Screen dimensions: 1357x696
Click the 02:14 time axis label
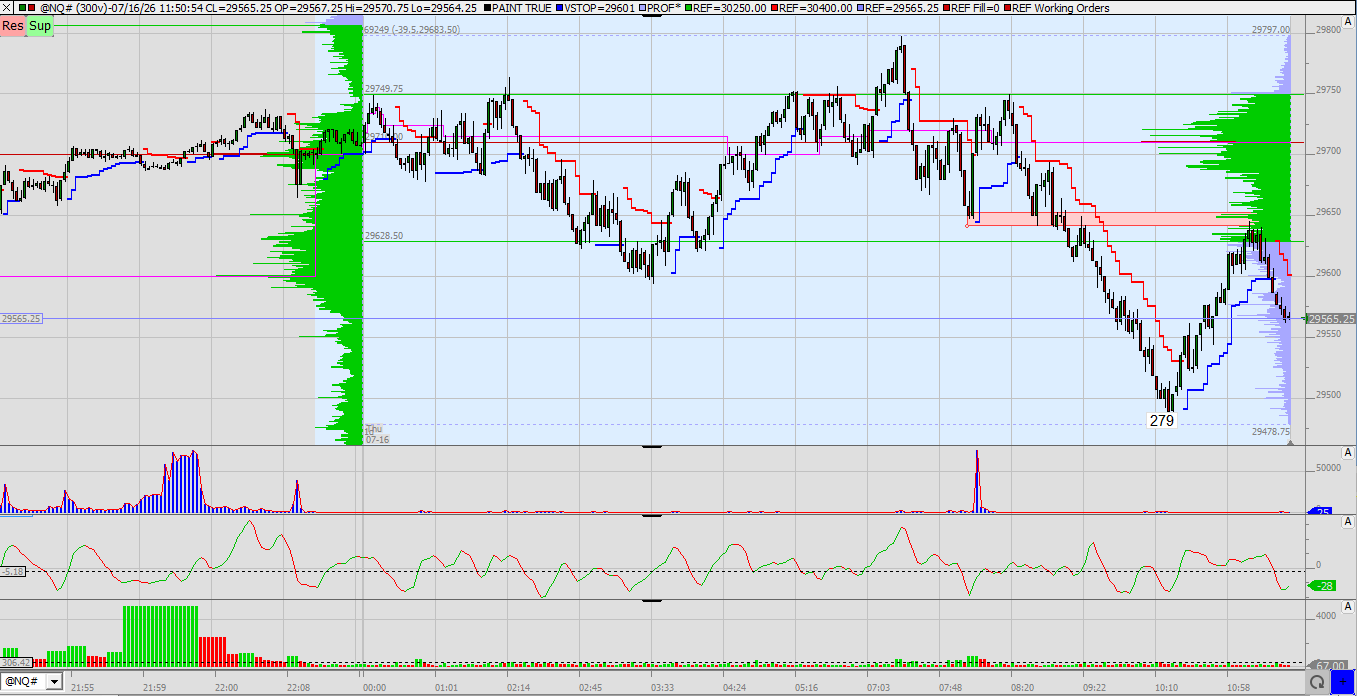pos(518,687)
